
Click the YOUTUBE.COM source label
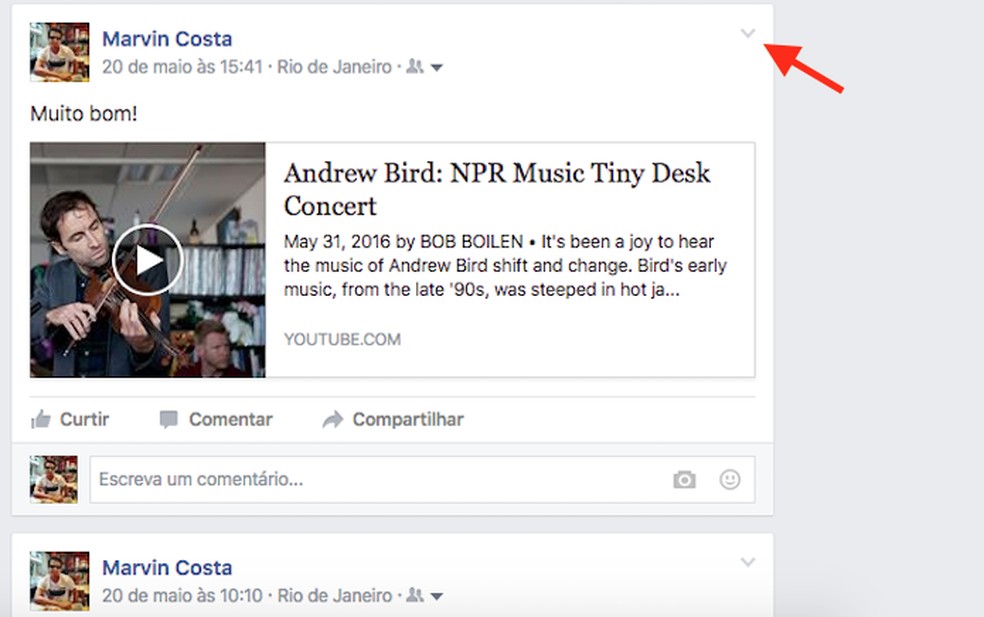342,339
